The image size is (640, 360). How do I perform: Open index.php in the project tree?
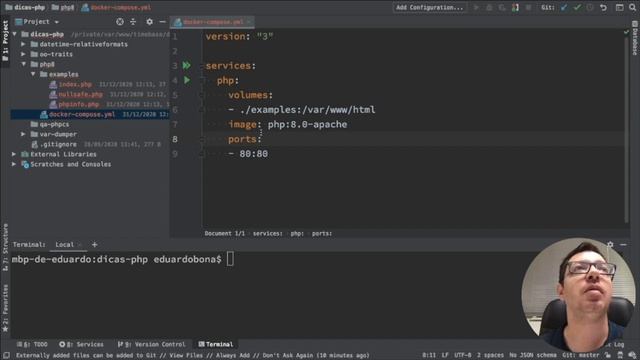75,84
